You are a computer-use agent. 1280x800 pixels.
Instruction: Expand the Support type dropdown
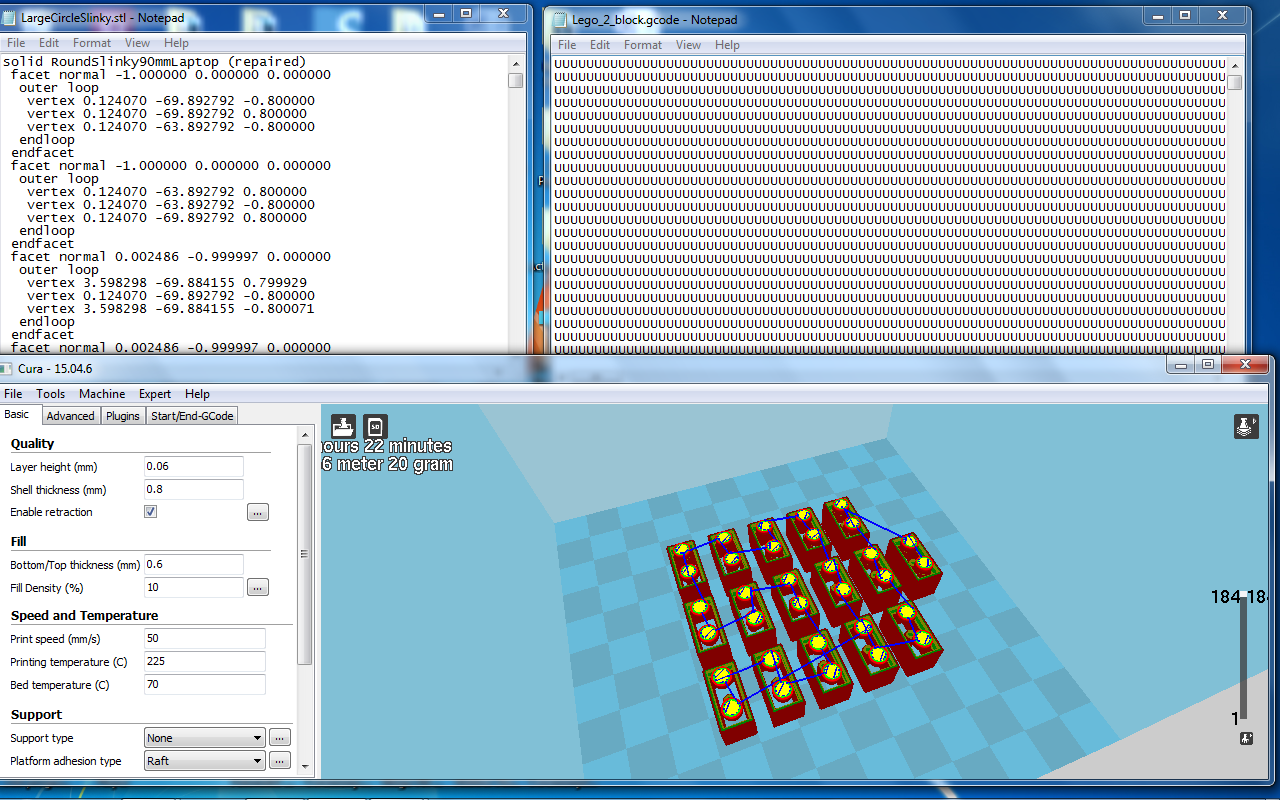pyautogui.click(x=204, y=738)
